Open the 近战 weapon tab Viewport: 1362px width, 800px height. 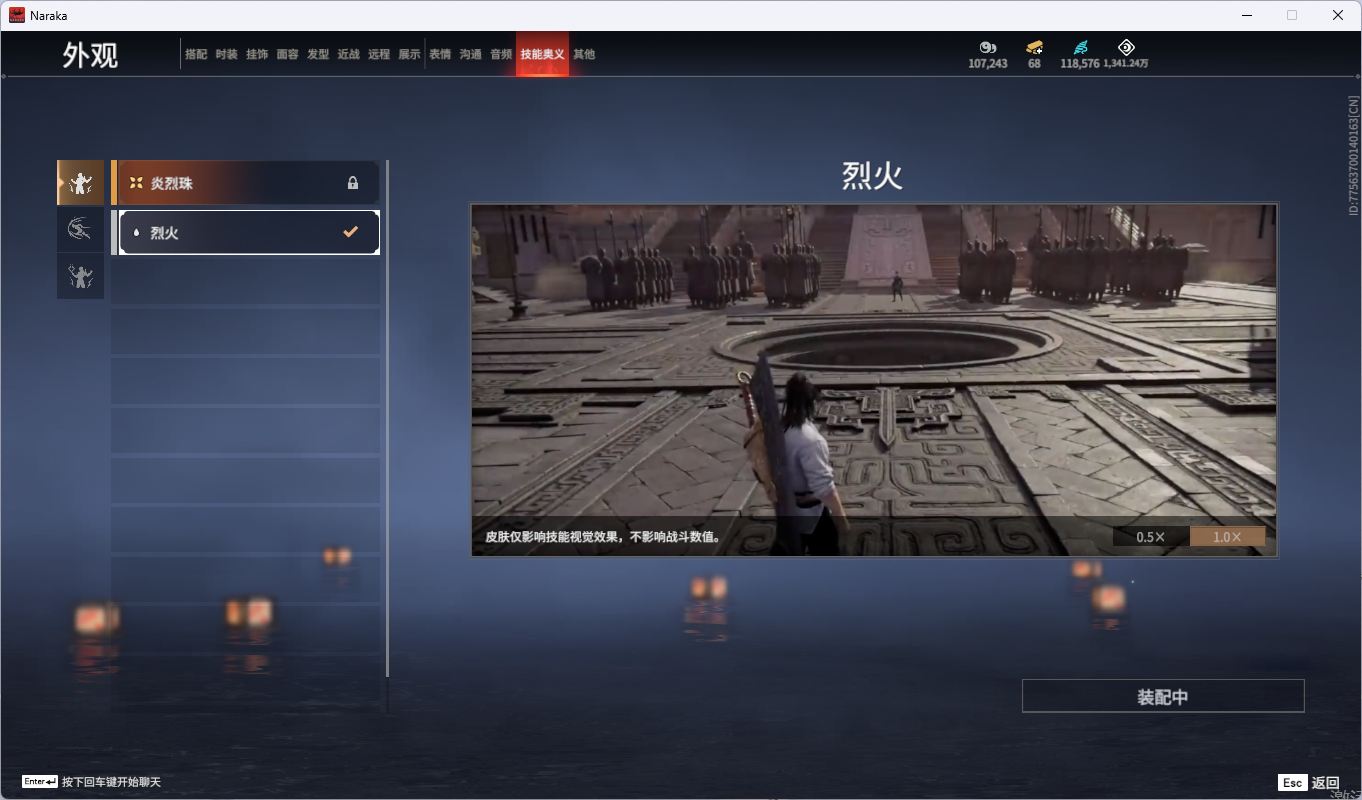coord(348,54)
